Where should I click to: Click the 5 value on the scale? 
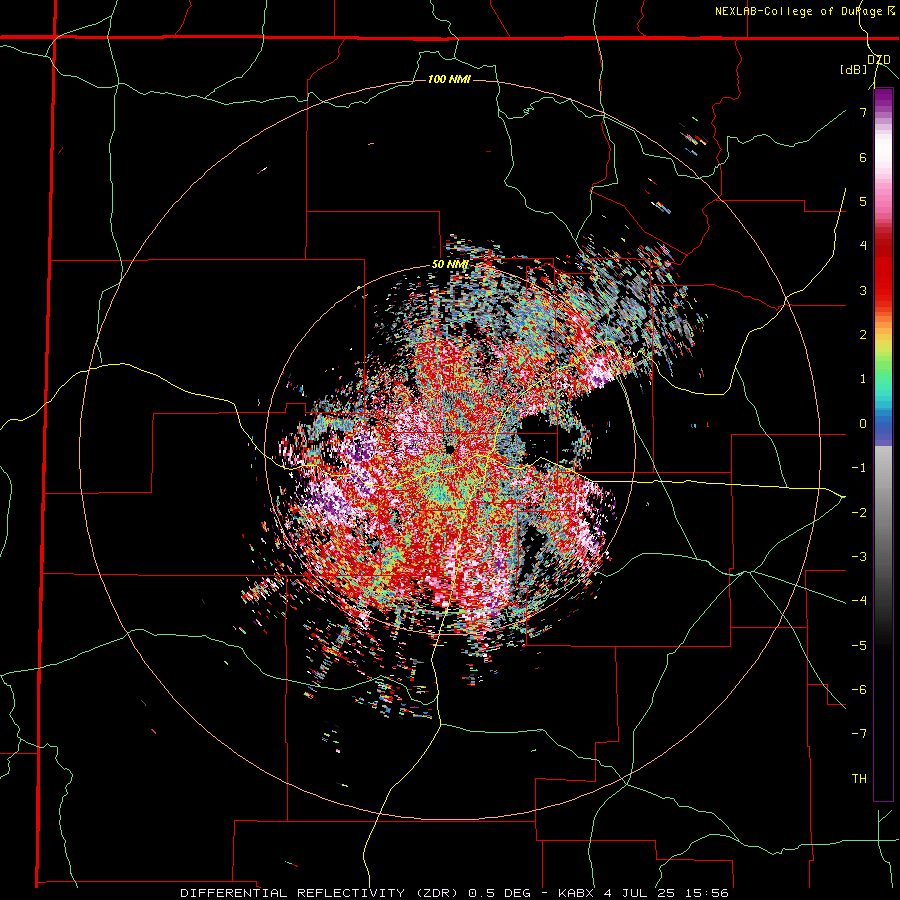tap(863, 201)
